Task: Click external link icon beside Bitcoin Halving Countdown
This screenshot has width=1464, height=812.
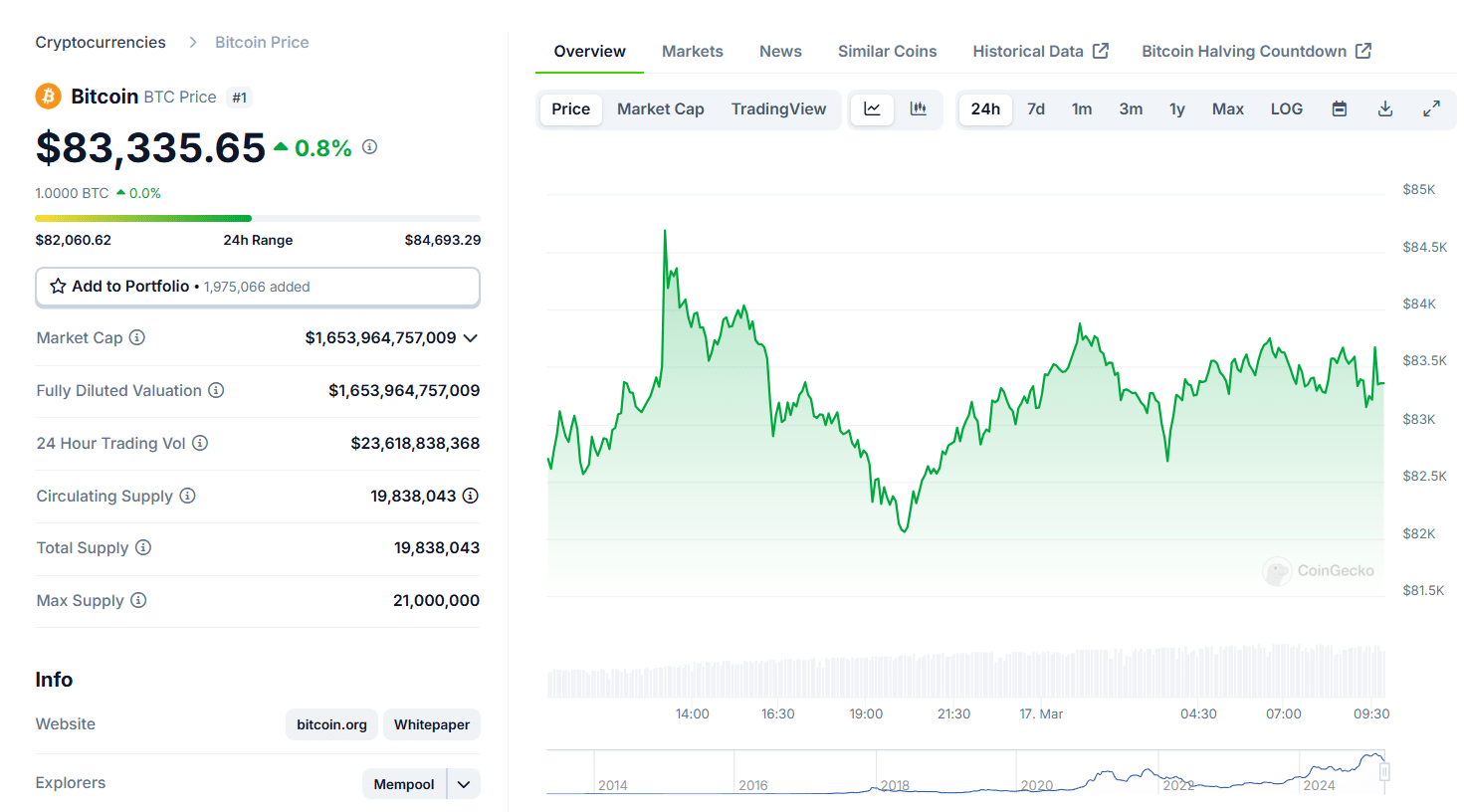Action: [1363, 51]
